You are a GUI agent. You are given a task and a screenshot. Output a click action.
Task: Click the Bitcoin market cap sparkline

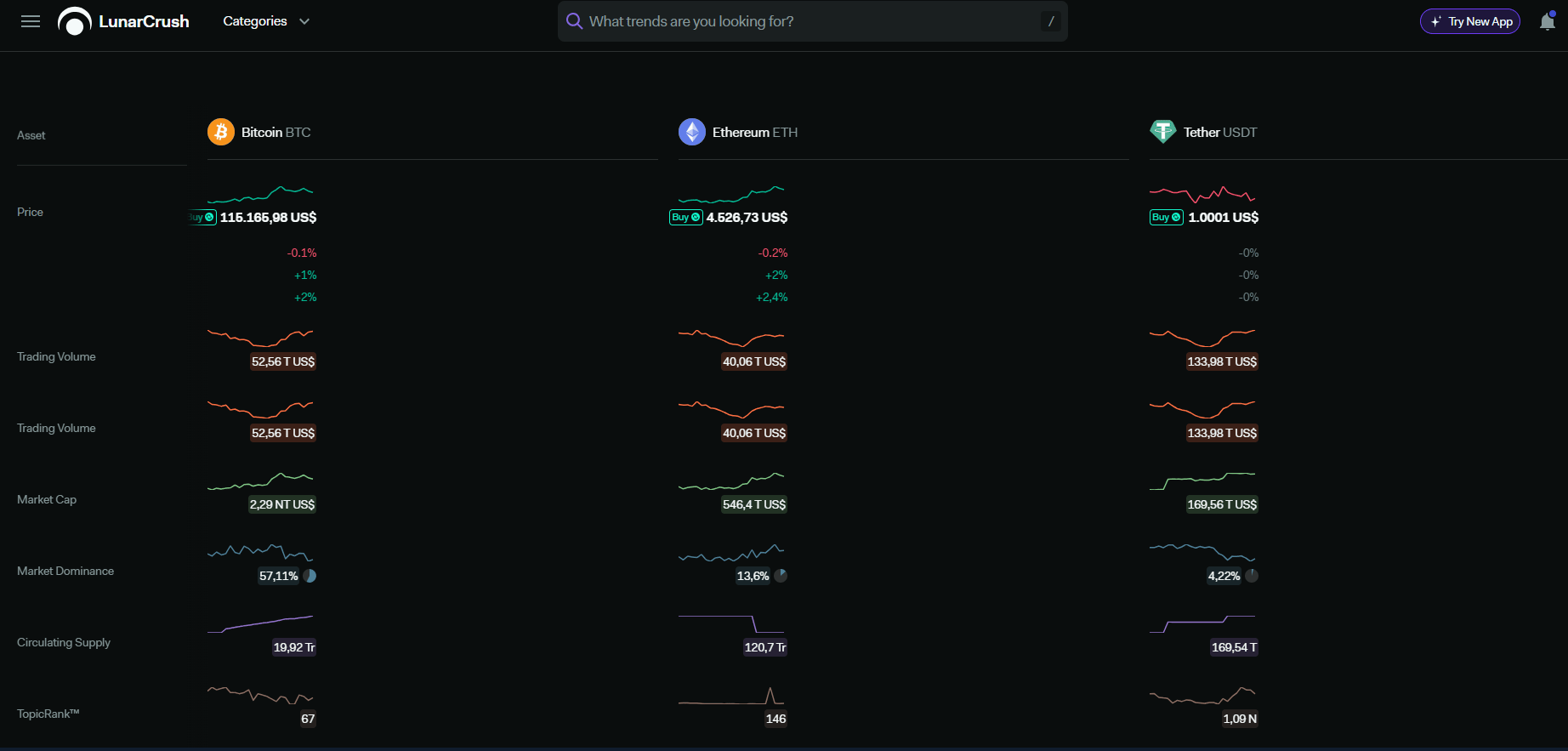(260, 481)
